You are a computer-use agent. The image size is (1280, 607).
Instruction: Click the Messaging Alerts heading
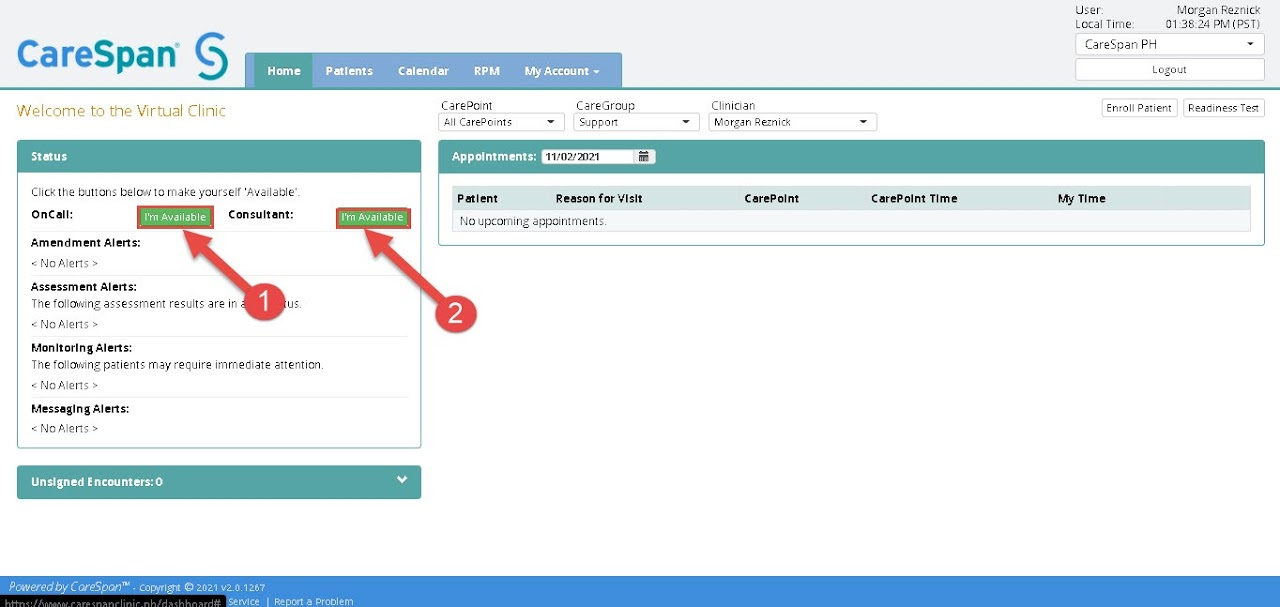pos(80,408)
